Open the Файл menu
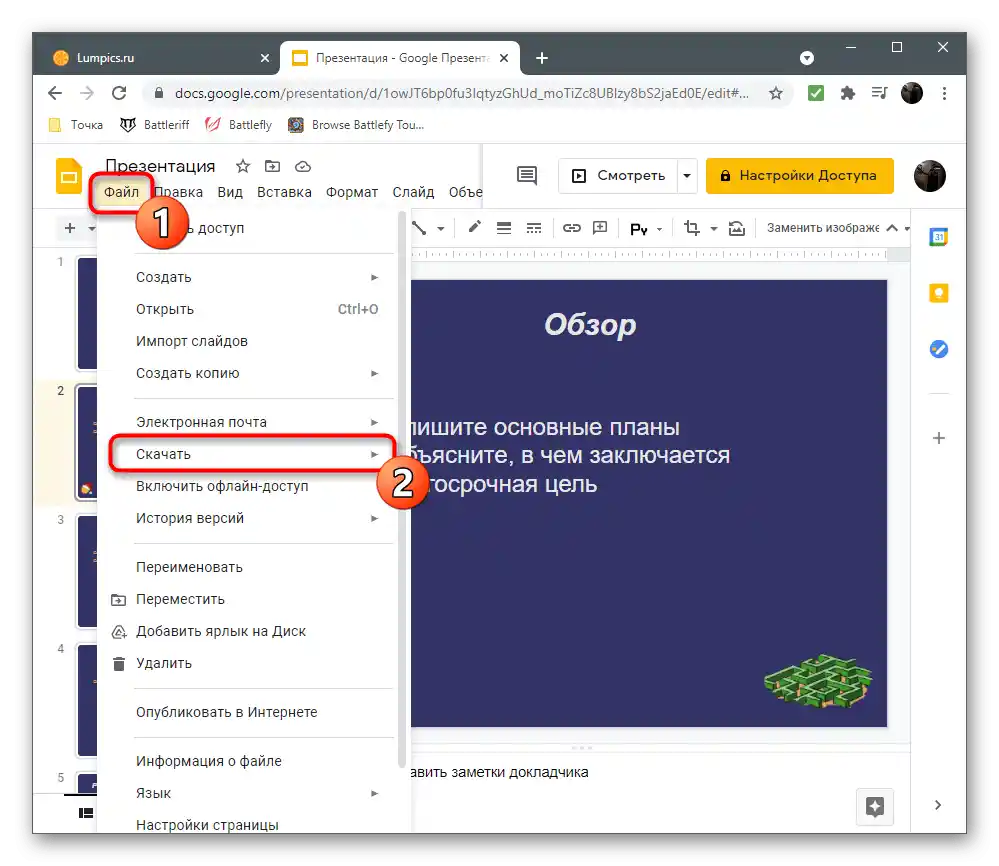Viewport: 999px width, 866px height. 121,192
